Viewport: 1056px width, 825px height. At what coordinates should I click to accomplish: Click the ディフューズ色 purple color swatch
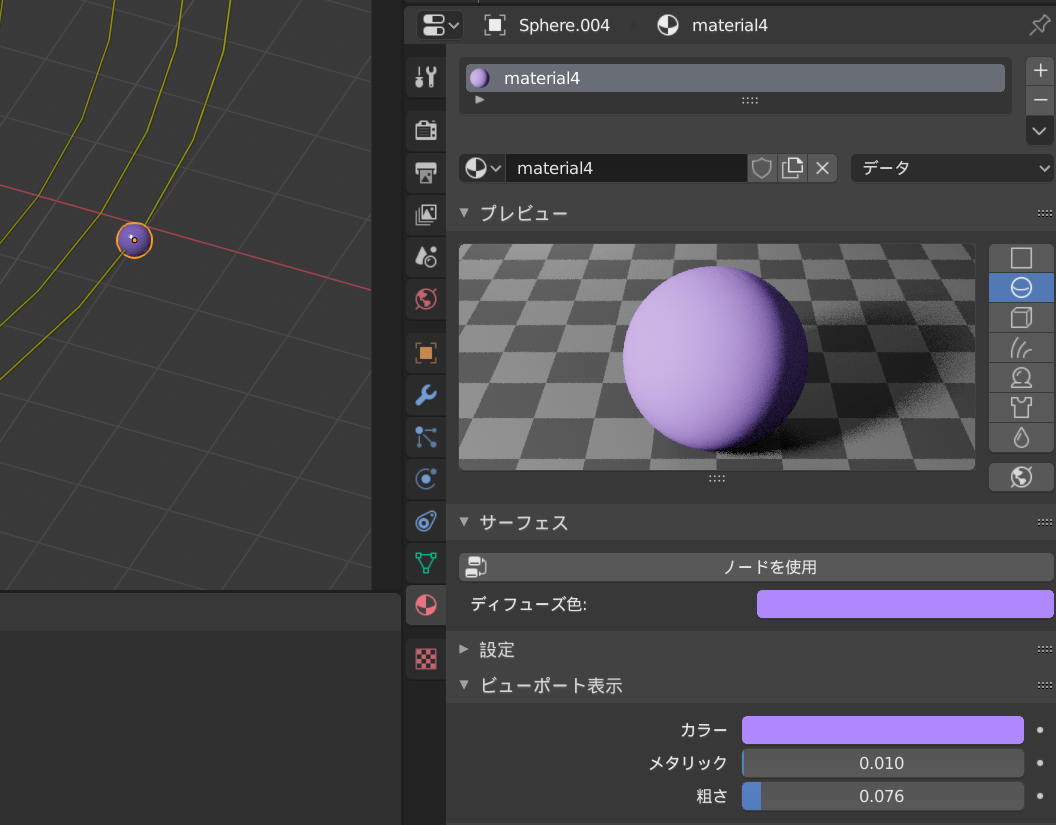904,604
